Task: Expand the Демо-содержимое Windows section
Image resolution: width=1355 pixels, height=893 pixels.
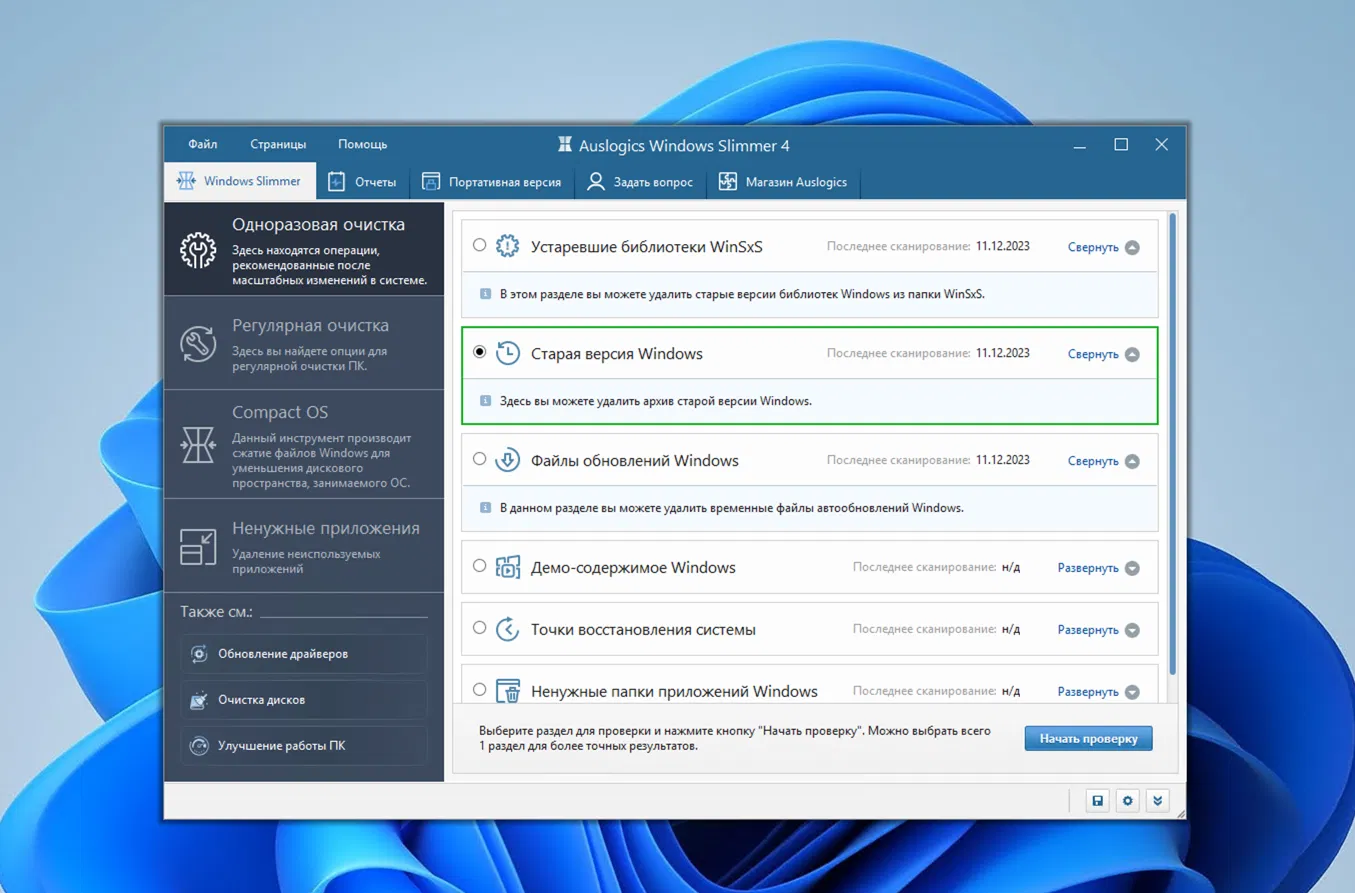Action: 1099,568
